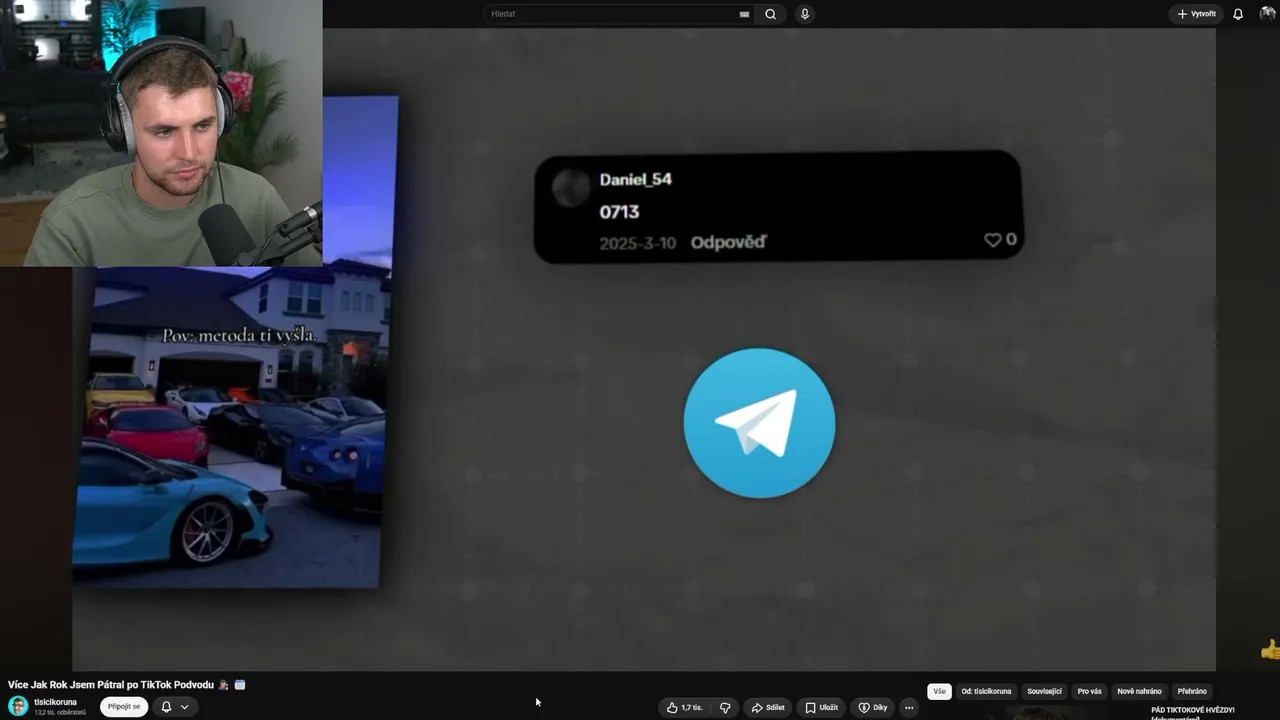
Task: Select the Pro vás filter chip
Action: [x=1089, y=691]
